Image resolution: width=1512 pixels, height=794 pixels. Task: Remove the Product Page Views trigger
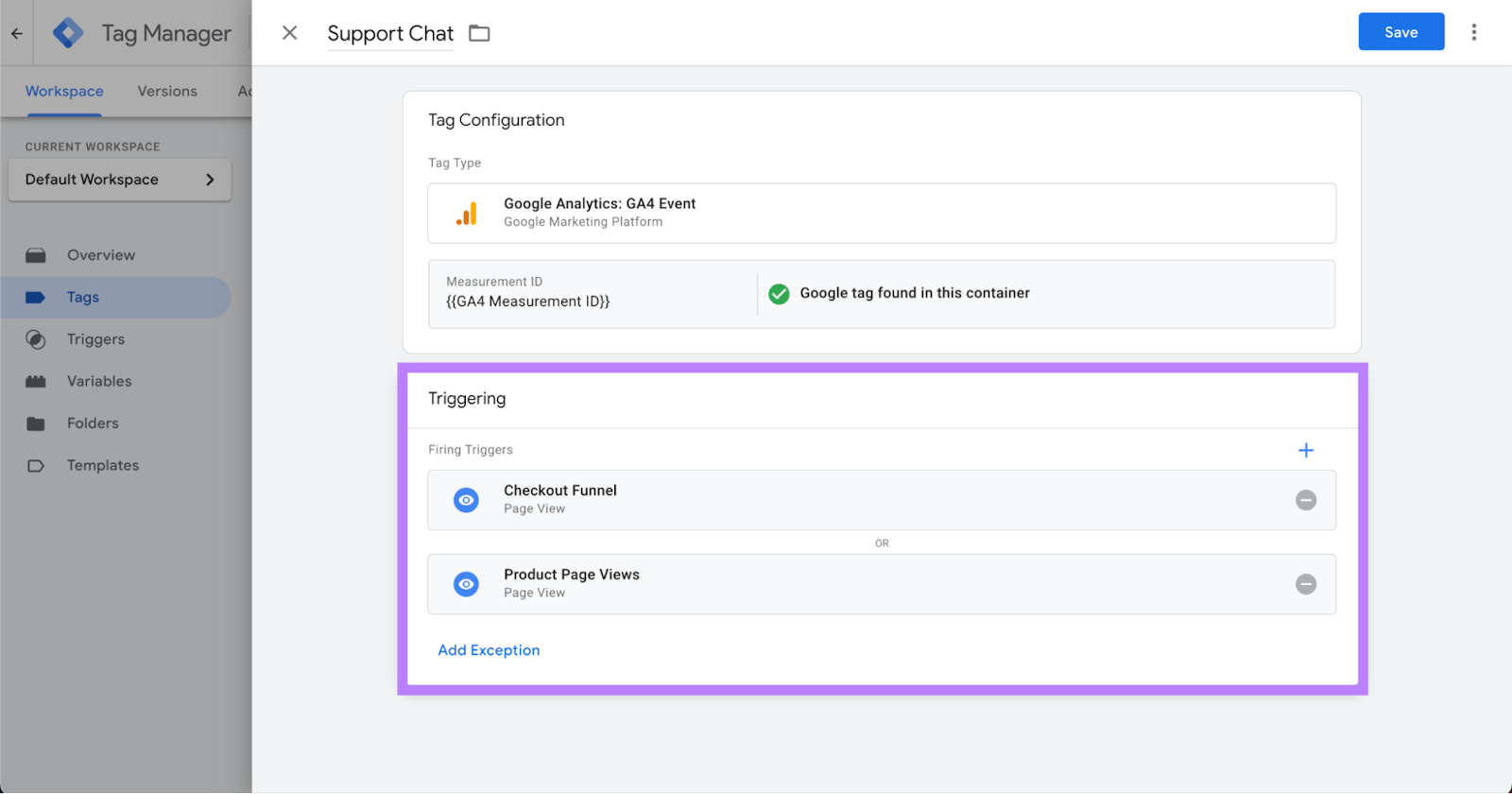[x=1306, y=584]
